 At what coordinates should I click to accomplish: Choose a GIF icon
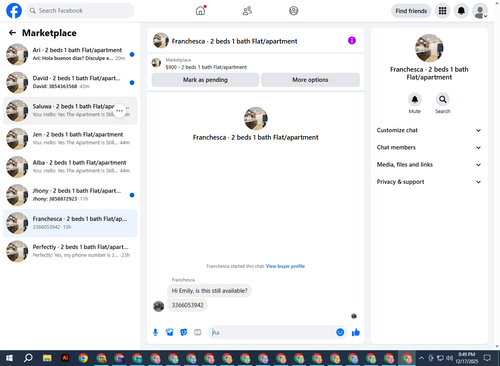pos(198,332)
